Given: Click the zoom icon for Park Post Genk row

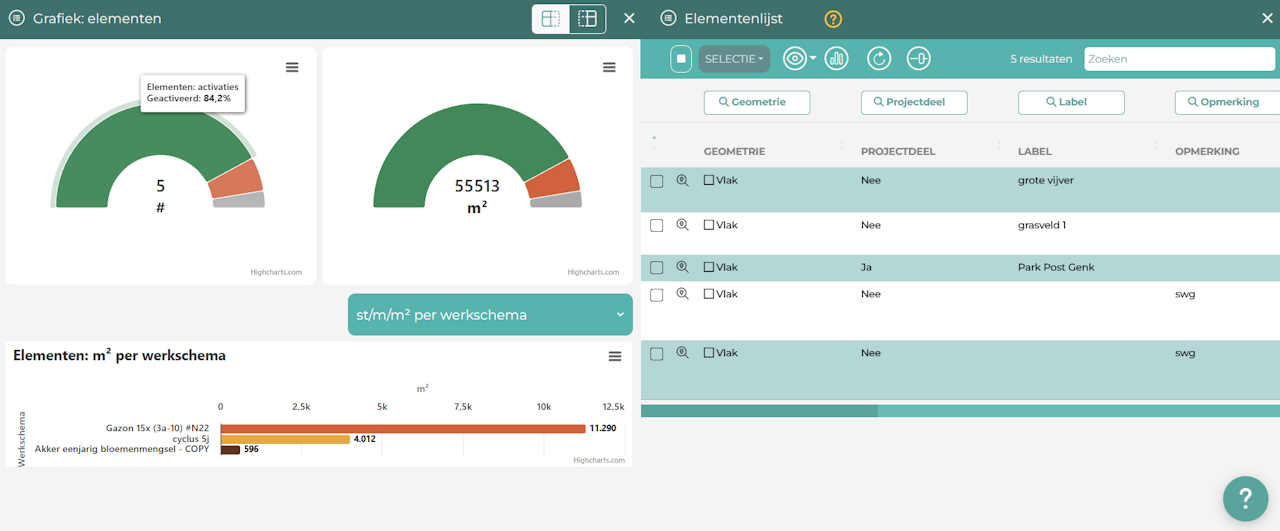Looking at the screenshot, I should pyautogui.click(x=683, y=267).
